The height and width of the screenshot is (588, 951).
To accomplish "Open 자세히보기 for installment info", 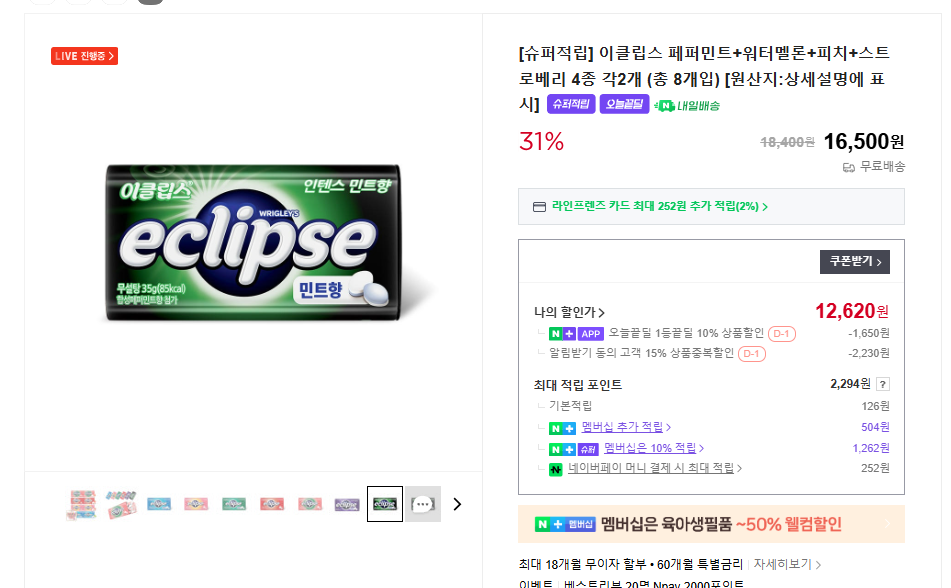I will (787, 564).
